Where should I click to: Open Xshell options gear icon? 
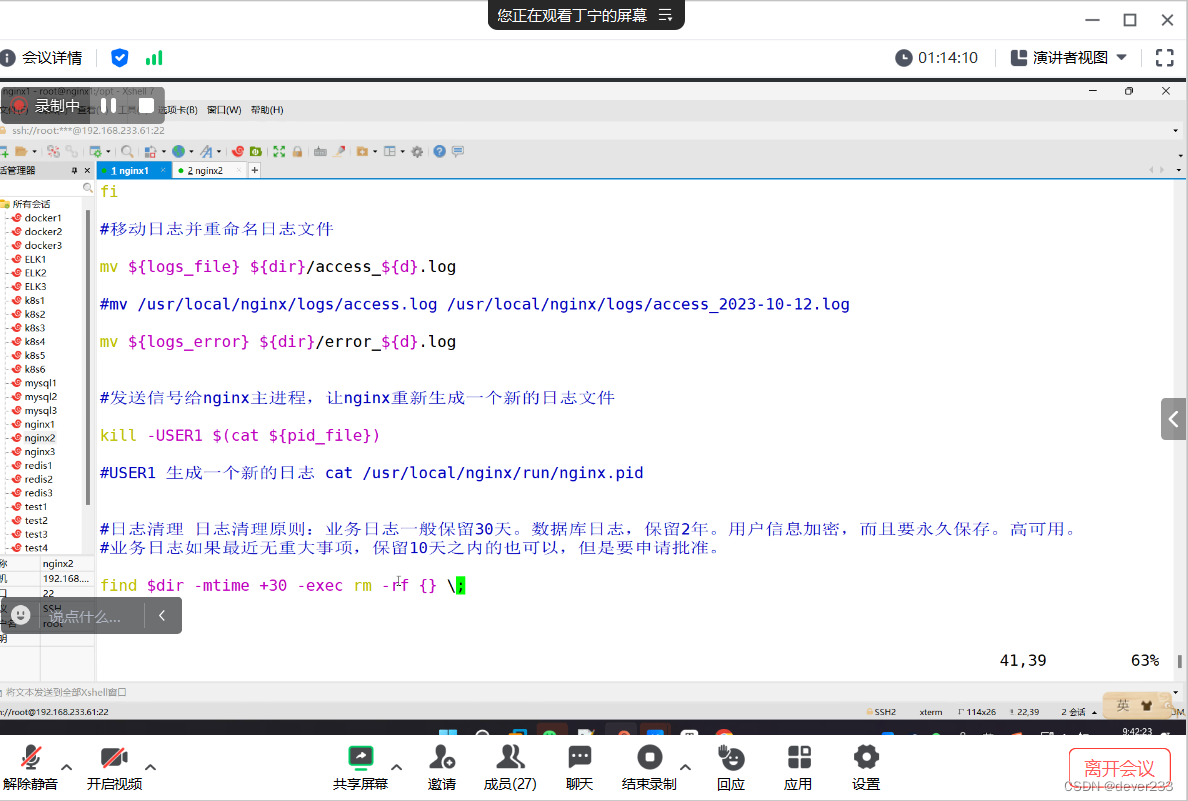(x=417, y=152)
